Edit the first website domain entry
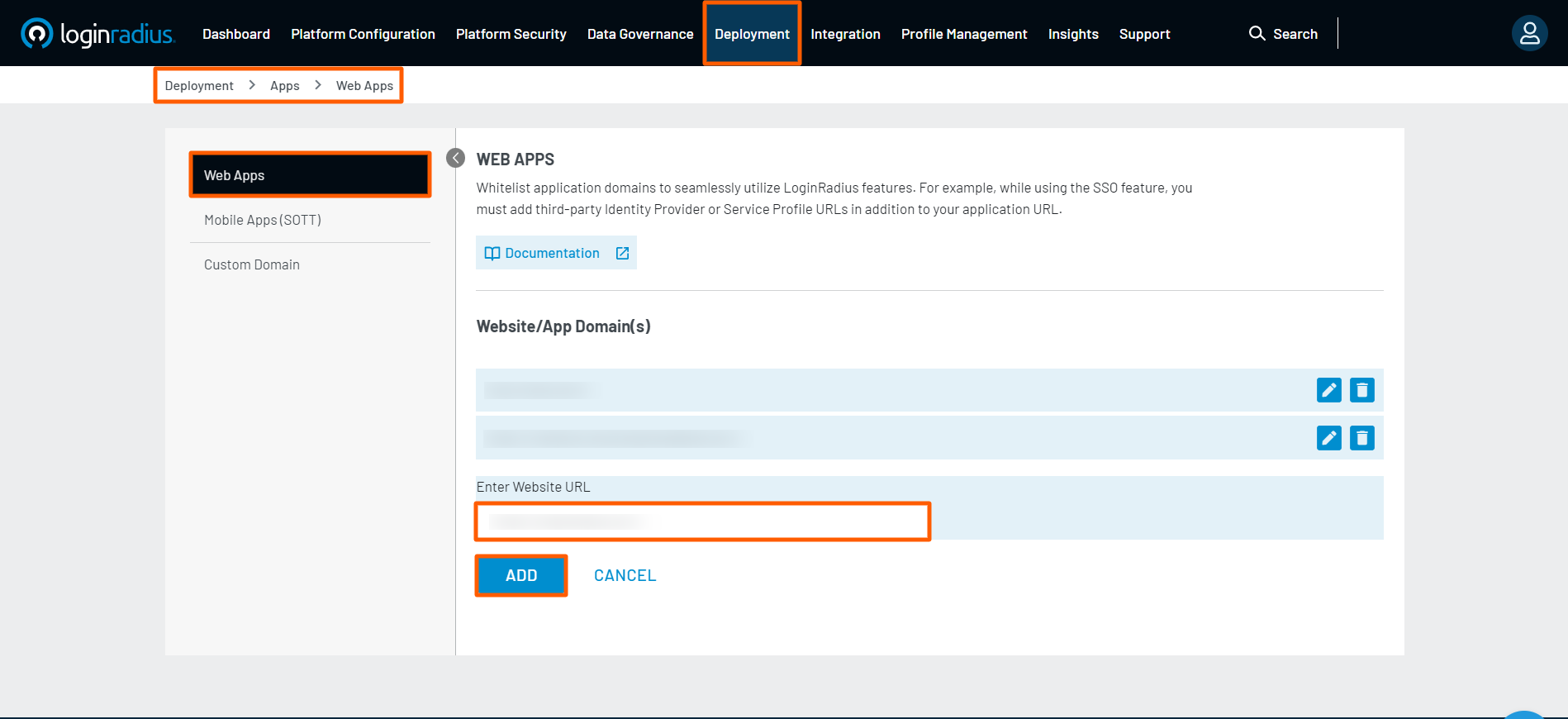The height and width of the screenshot is (719, 1568). [x=1328, y=390]
